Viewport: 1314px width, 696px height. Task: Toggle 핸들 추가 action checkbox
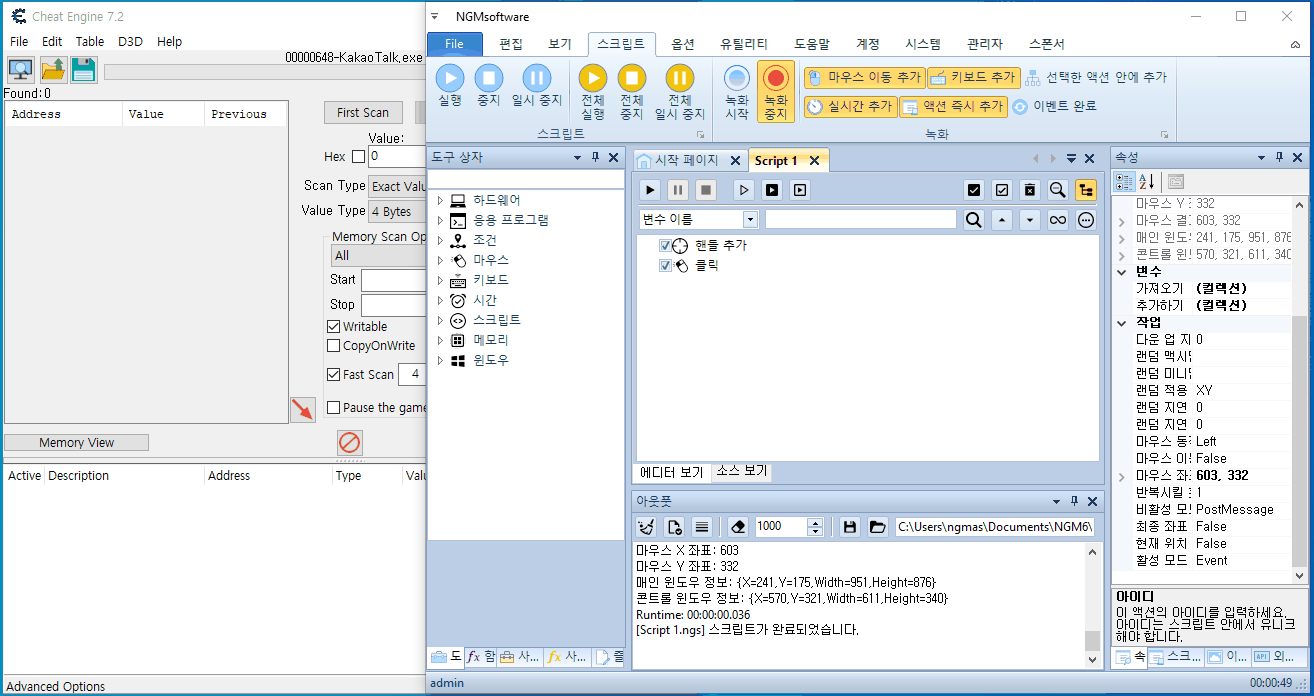(x=666, y=246)
